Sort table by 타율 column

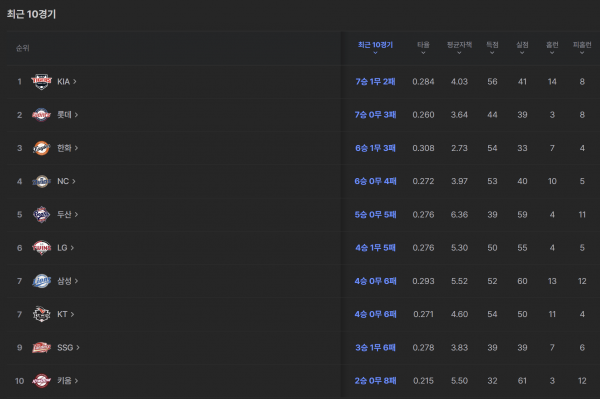pos(423,48)
